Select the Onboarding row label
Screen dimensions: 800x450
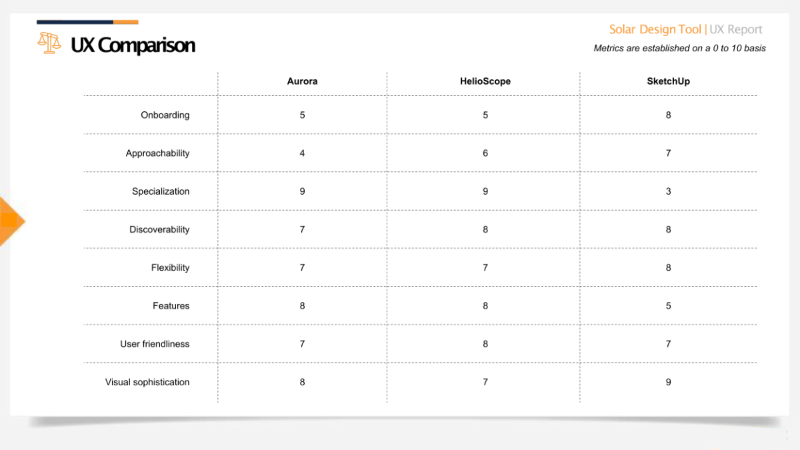pyautogui.click(x=165, y=115)
